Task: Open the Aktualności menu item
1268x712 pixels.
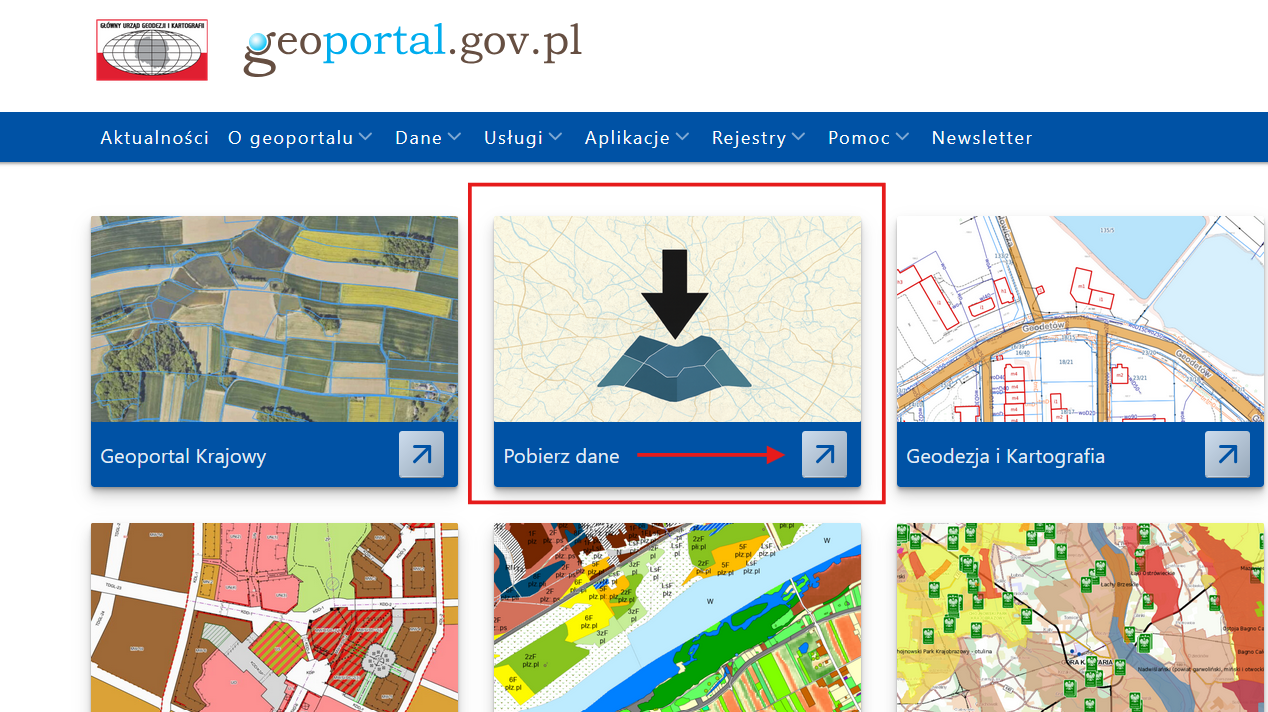Action: coord(154,138)
